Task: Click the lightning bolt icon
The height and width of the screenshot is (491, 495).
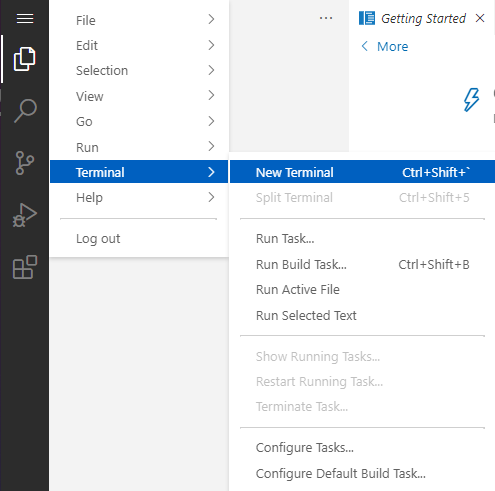Action: 471,100
